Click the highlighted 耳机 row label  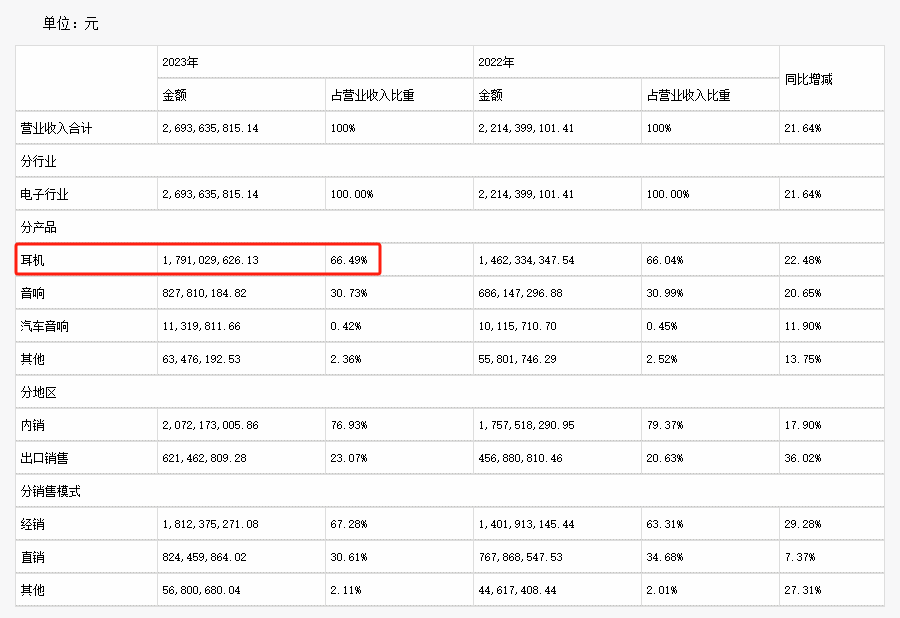pyautogui.click(x=34, y=260)
